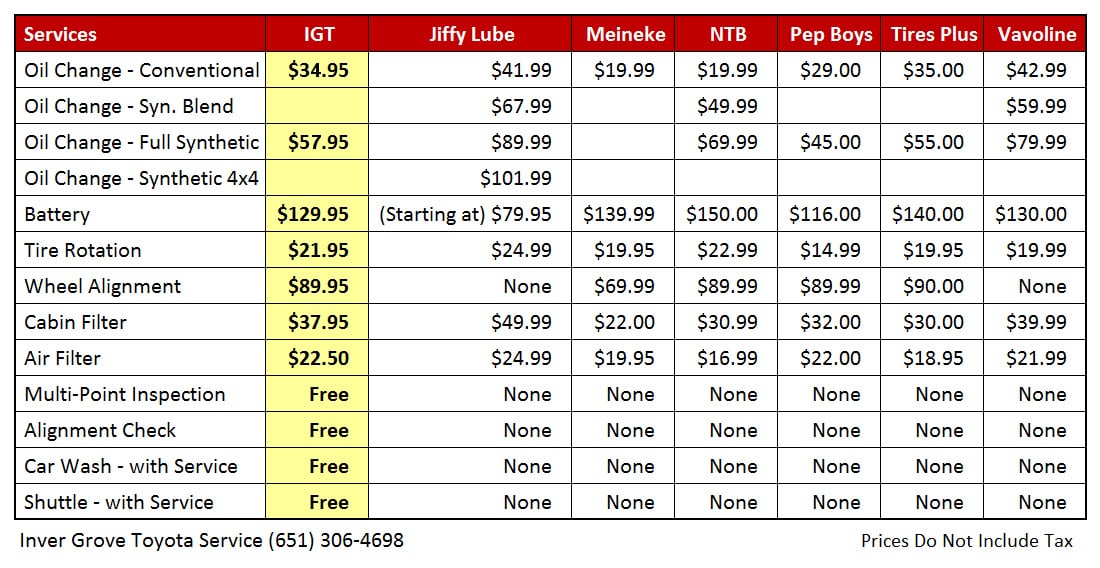Select the Vavoline column header
Image resolution: width=1100 pixels, height=568 pixels.
point(1037,34)
